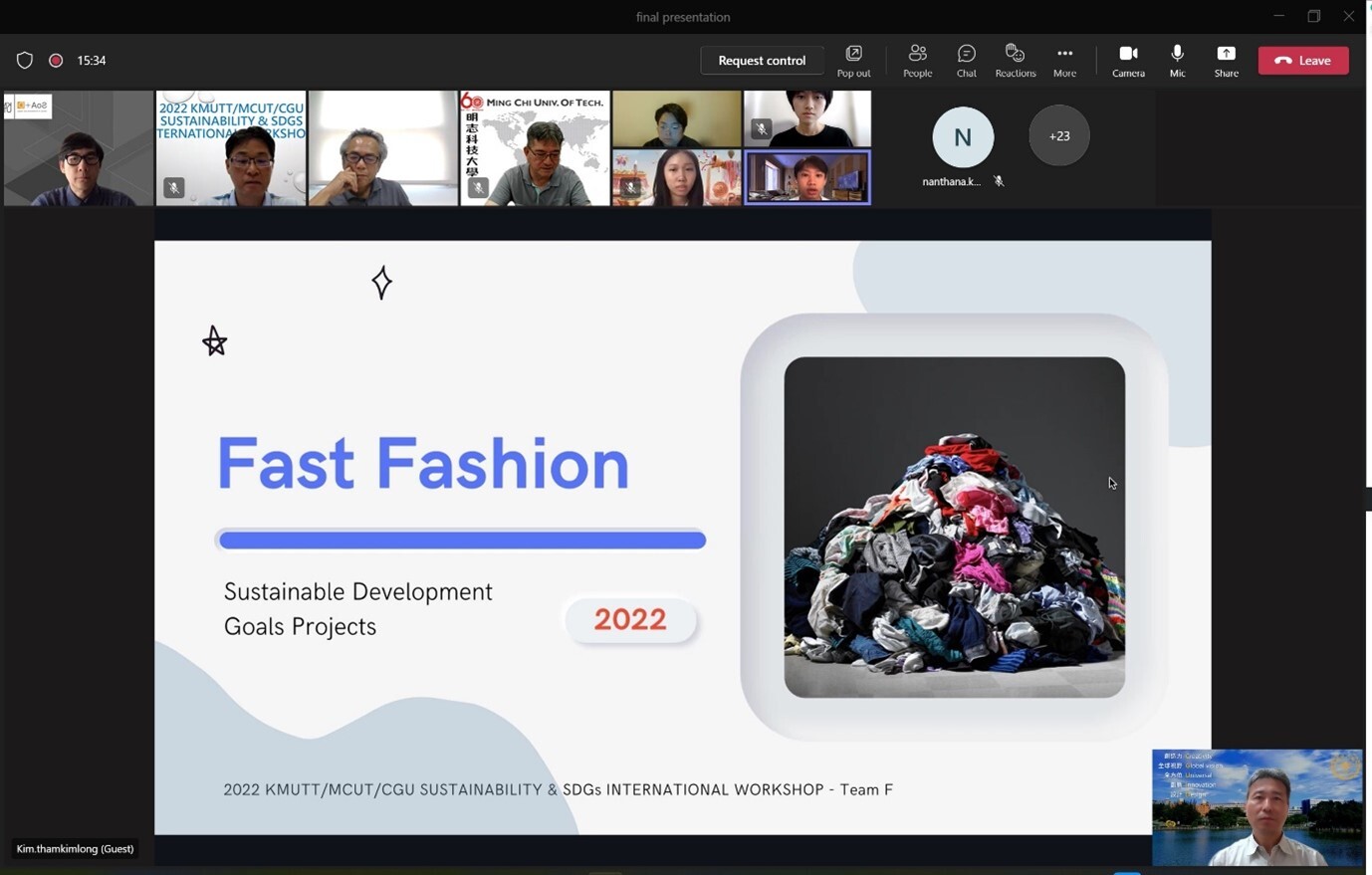The width and height of the screenshot is (1372, 875).
Task: Expand the More options menu
Action: (1064, 60)
